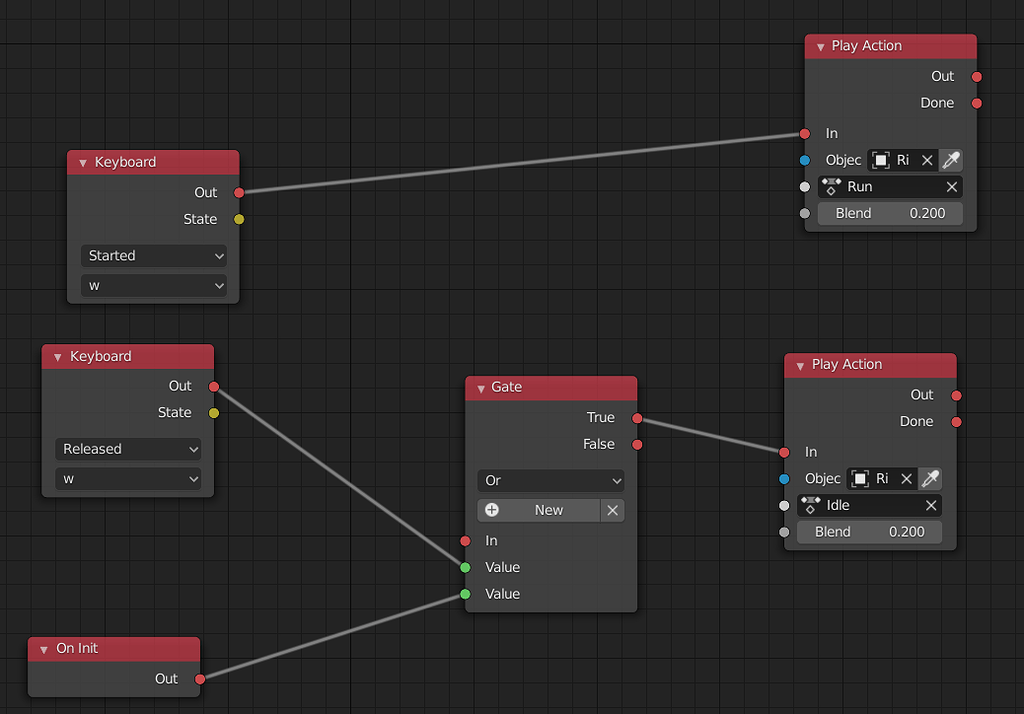The width and height of the screenshot is (1024, 714).
Task: Open the w key dropdown on the lower Keyboard node
Action: [128, 478]
